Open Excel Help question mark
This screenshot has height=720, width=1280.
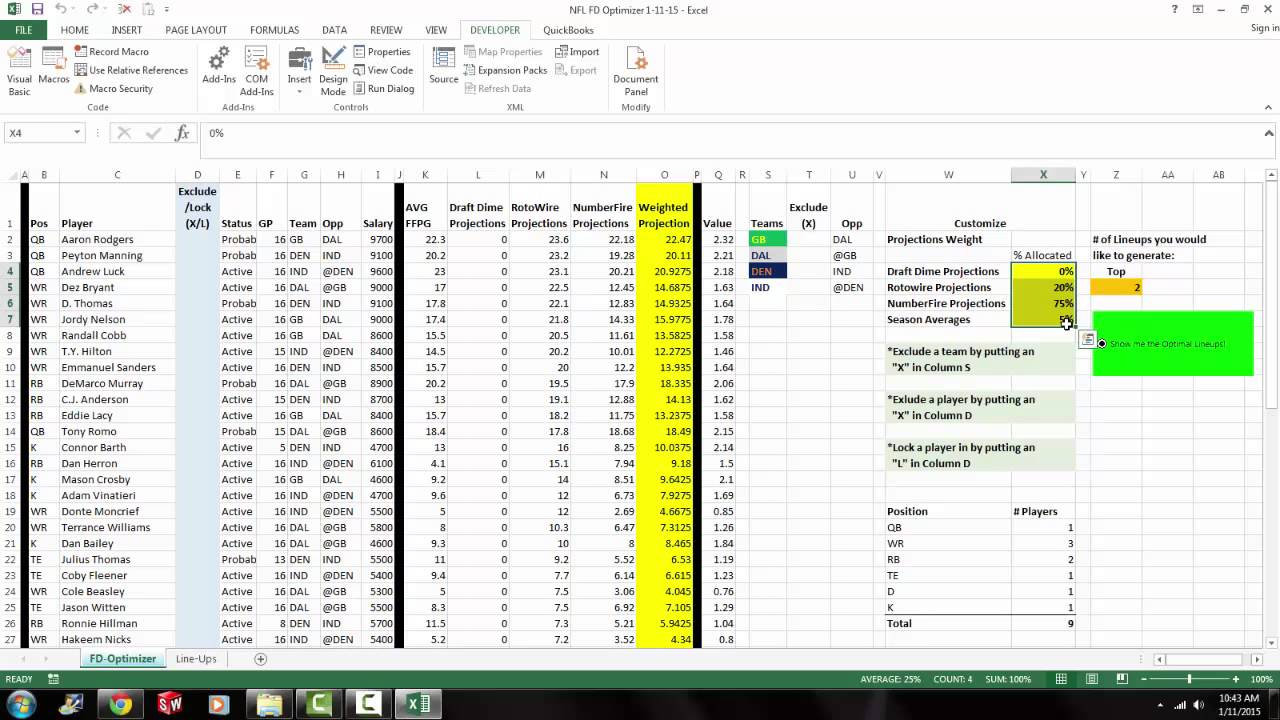tap(1175, 9)
